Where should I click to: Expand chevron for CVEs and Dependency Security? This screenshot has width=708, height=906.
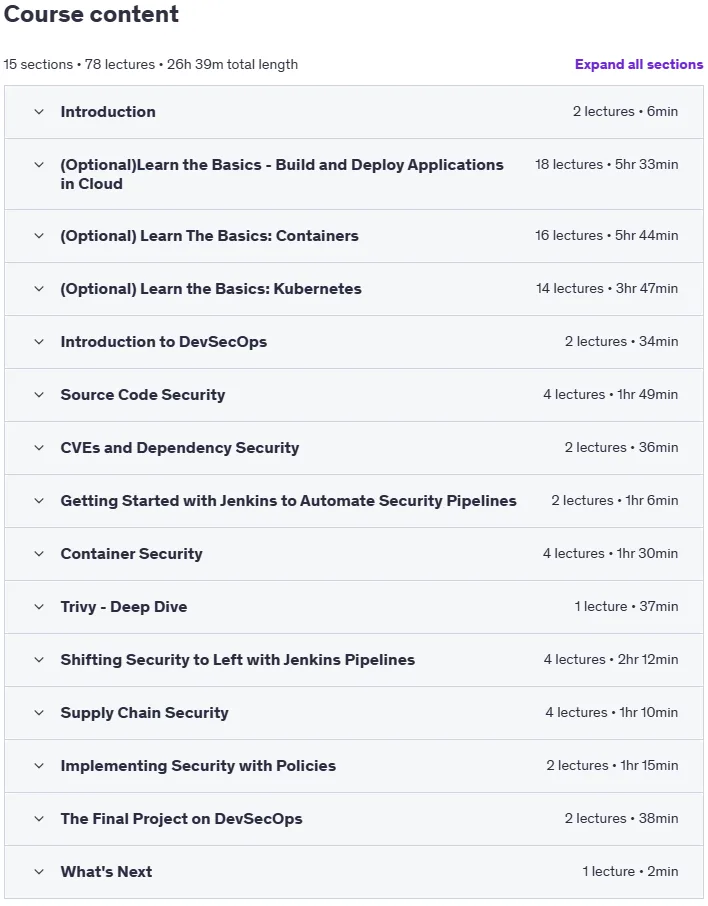39,448
